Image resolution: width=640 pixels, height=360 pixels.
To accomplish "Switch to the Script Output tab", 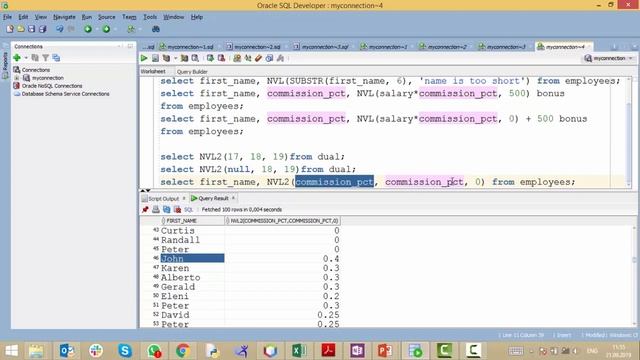I will coord(163,198).
